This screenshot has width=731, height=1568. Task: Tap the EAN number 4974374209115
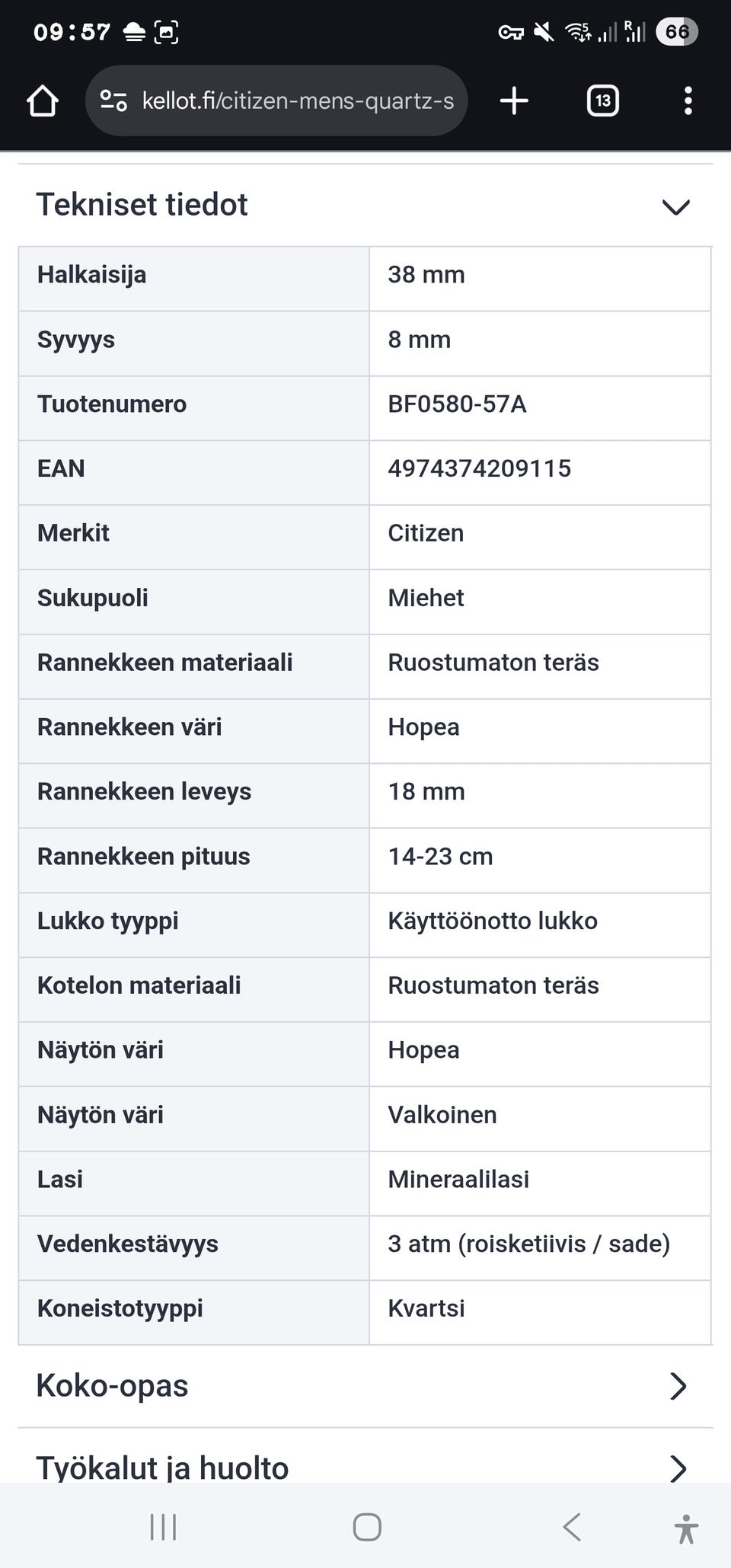click(x=479, y=468)
